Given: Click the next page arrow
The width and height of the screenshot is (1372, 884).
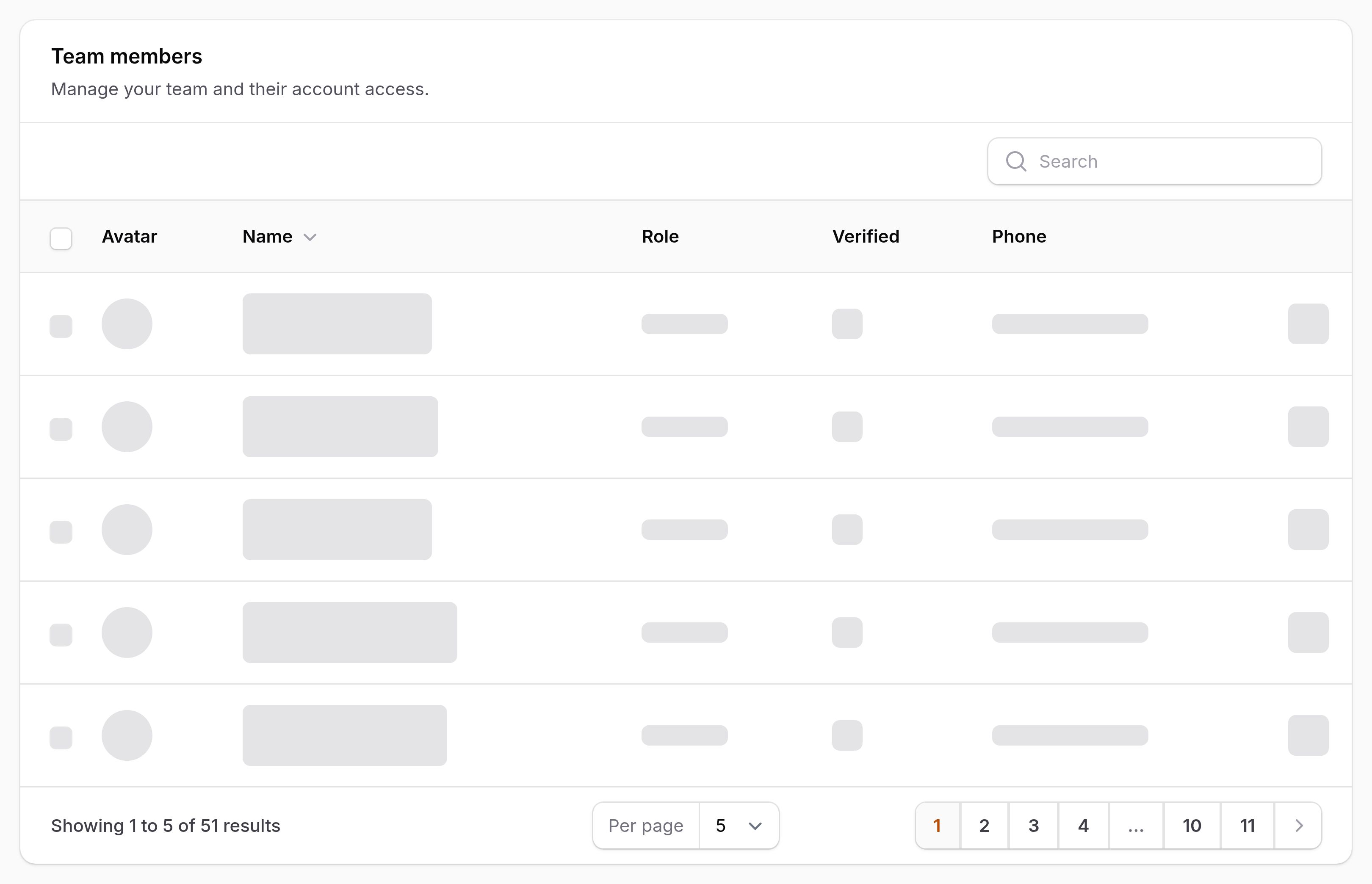Looking at the screenshot, I should coord(1298,826).
